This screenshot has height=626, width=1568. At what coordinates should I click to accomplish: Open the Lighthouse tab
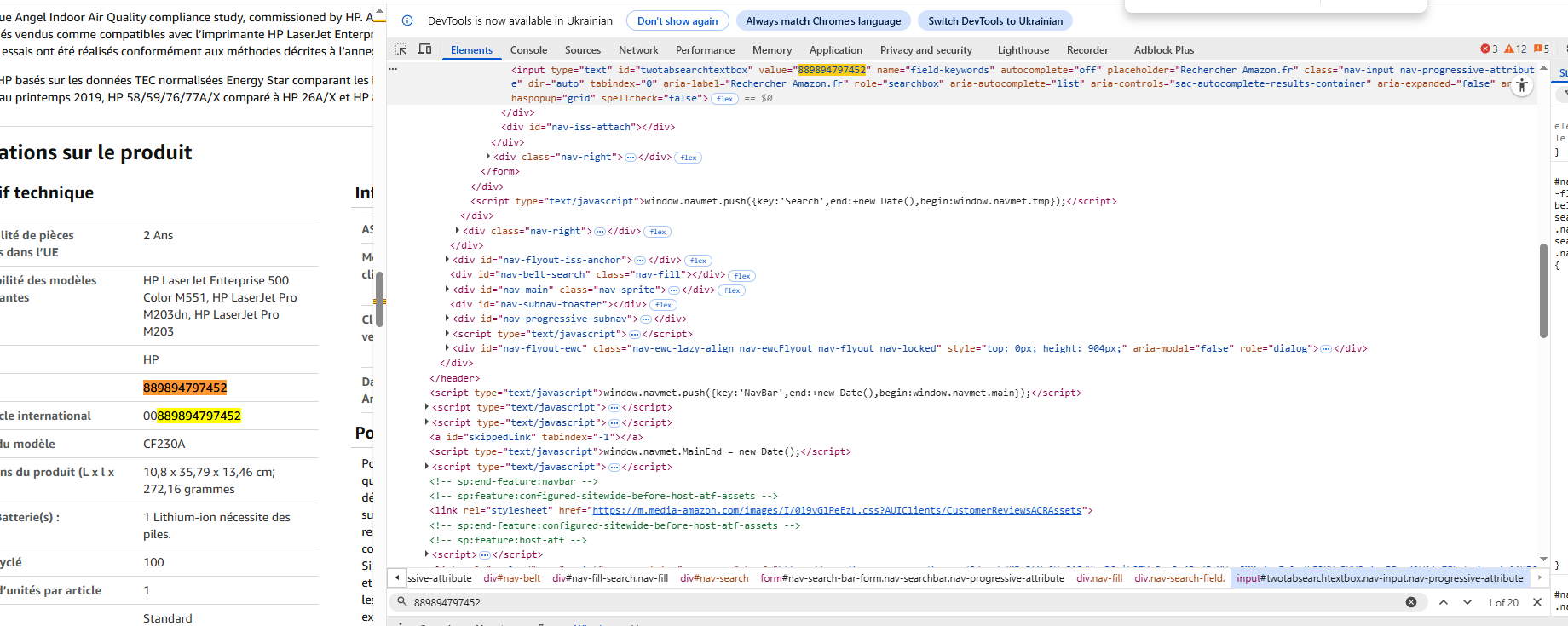(1023, 50)
